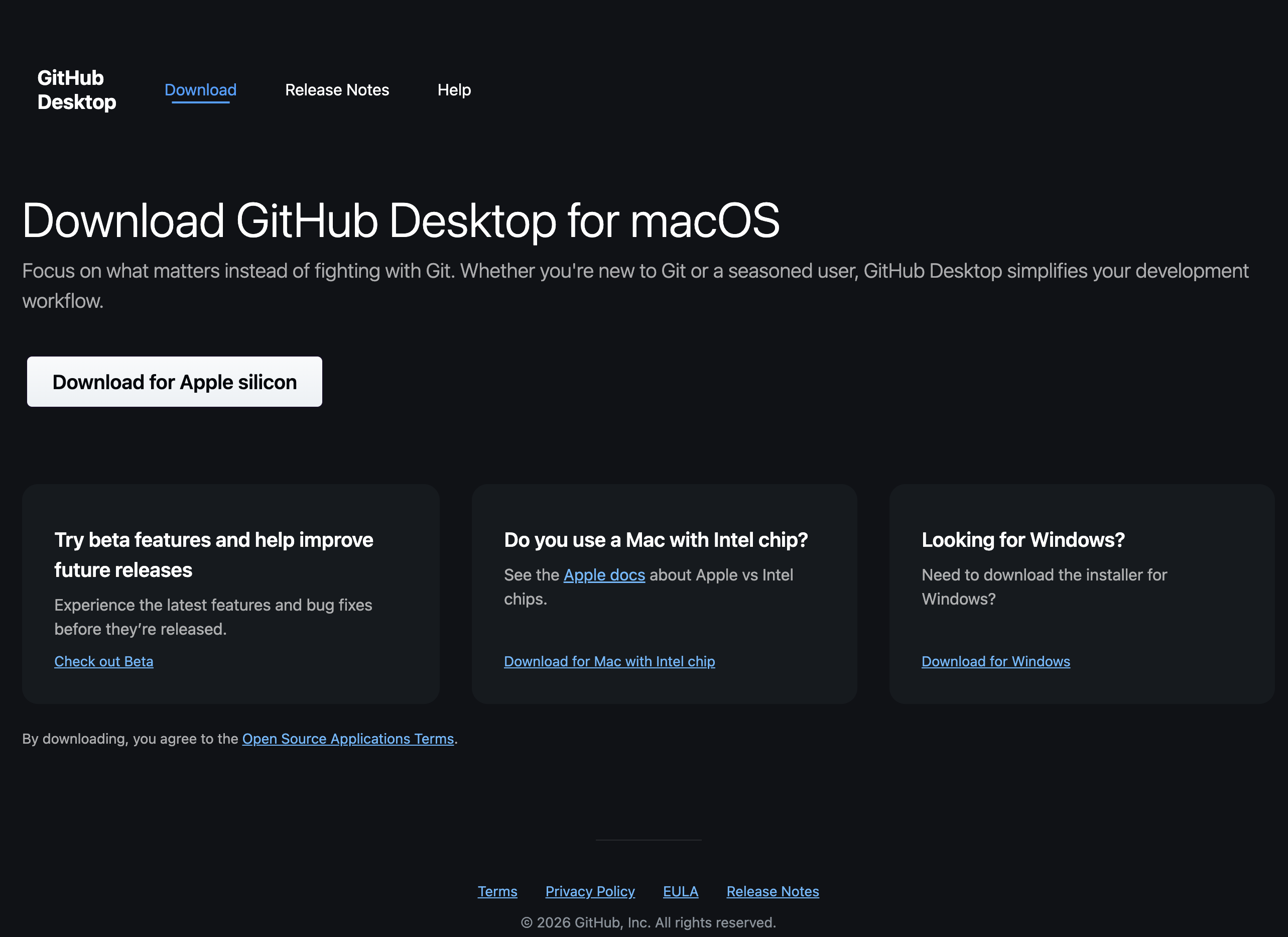
Task: Open Release Notes in the footer
Action: [x=772, y=891]
